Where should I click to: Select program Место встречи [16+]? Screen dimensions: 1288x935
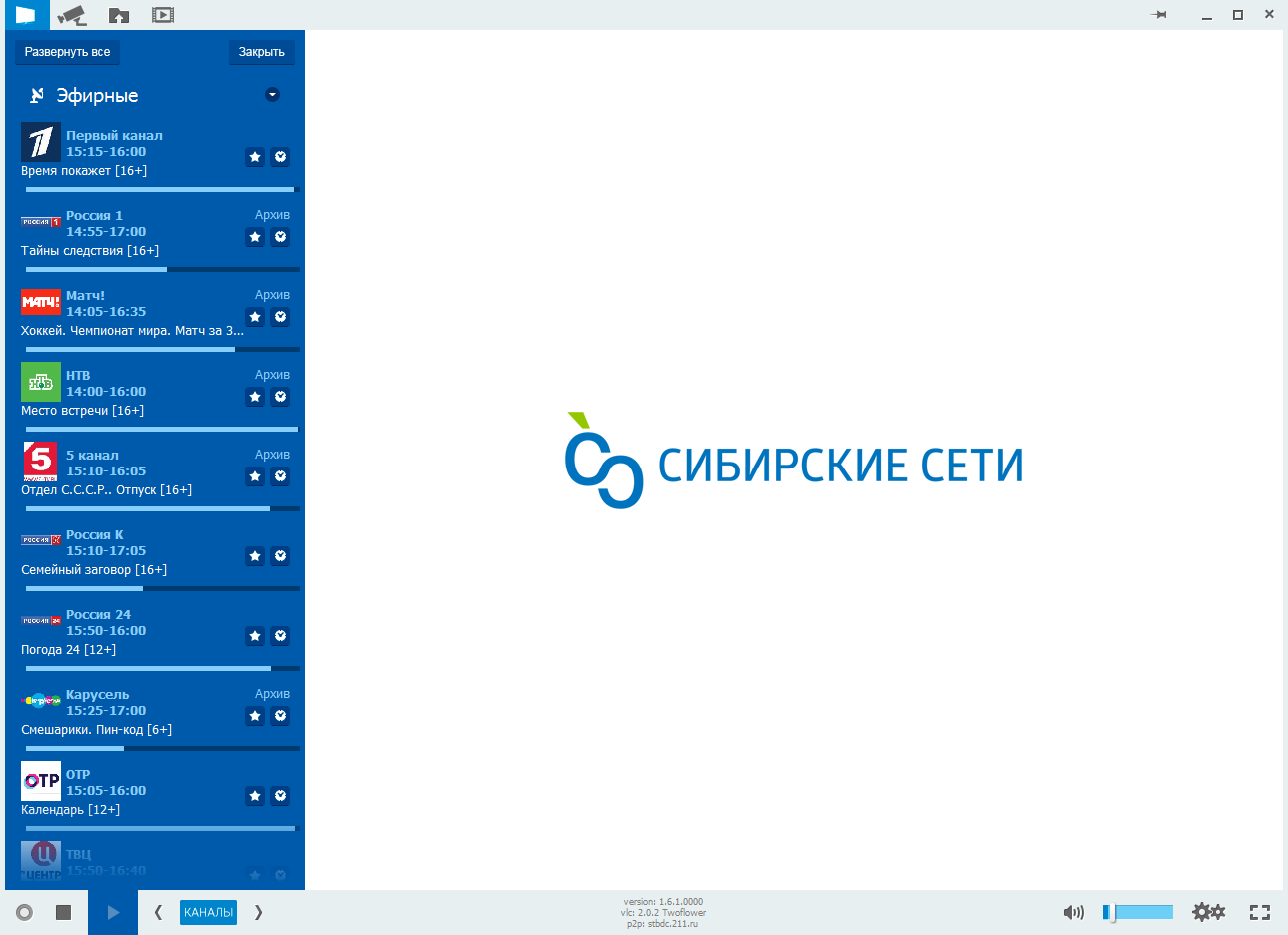coord(82,411)
